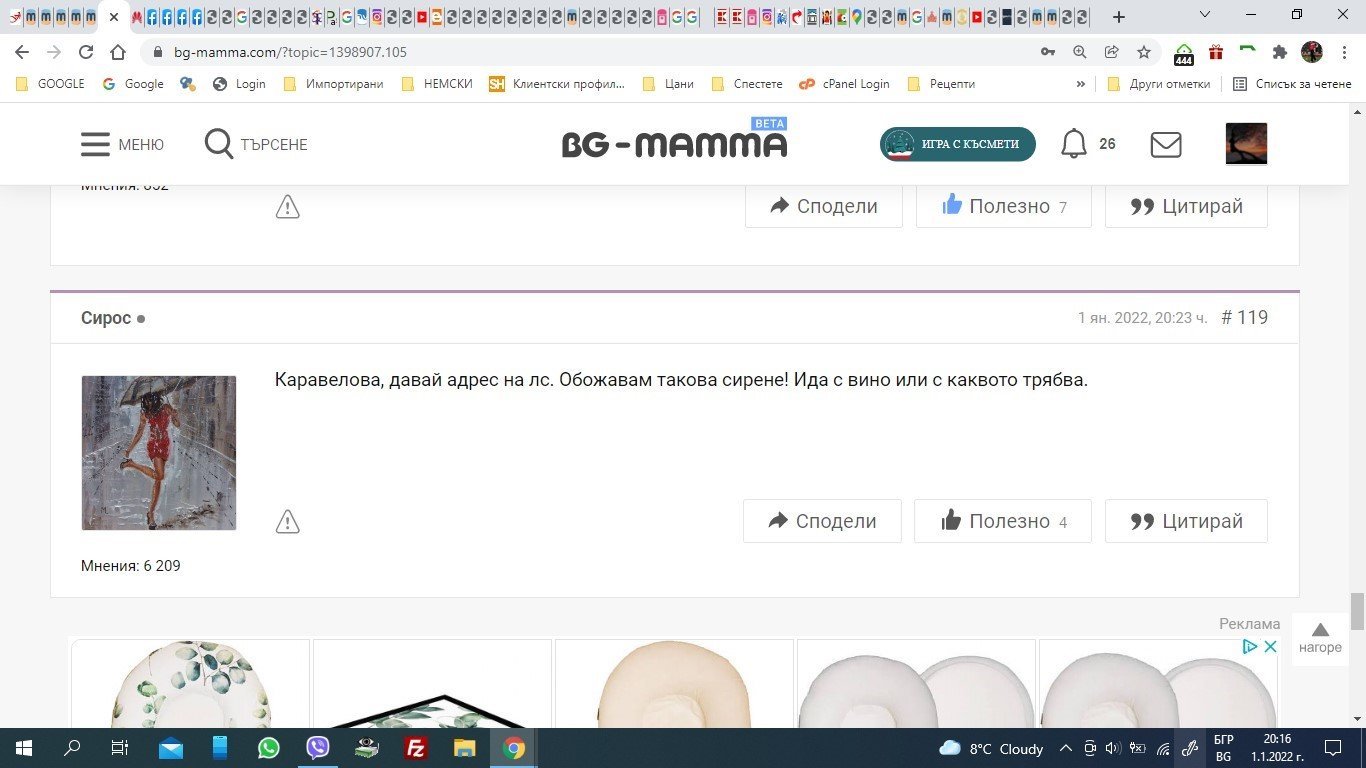The width and height of the screenshot is (1366, 768).
Task: Open the user profile avatar in header
Action: (1246, 144)
